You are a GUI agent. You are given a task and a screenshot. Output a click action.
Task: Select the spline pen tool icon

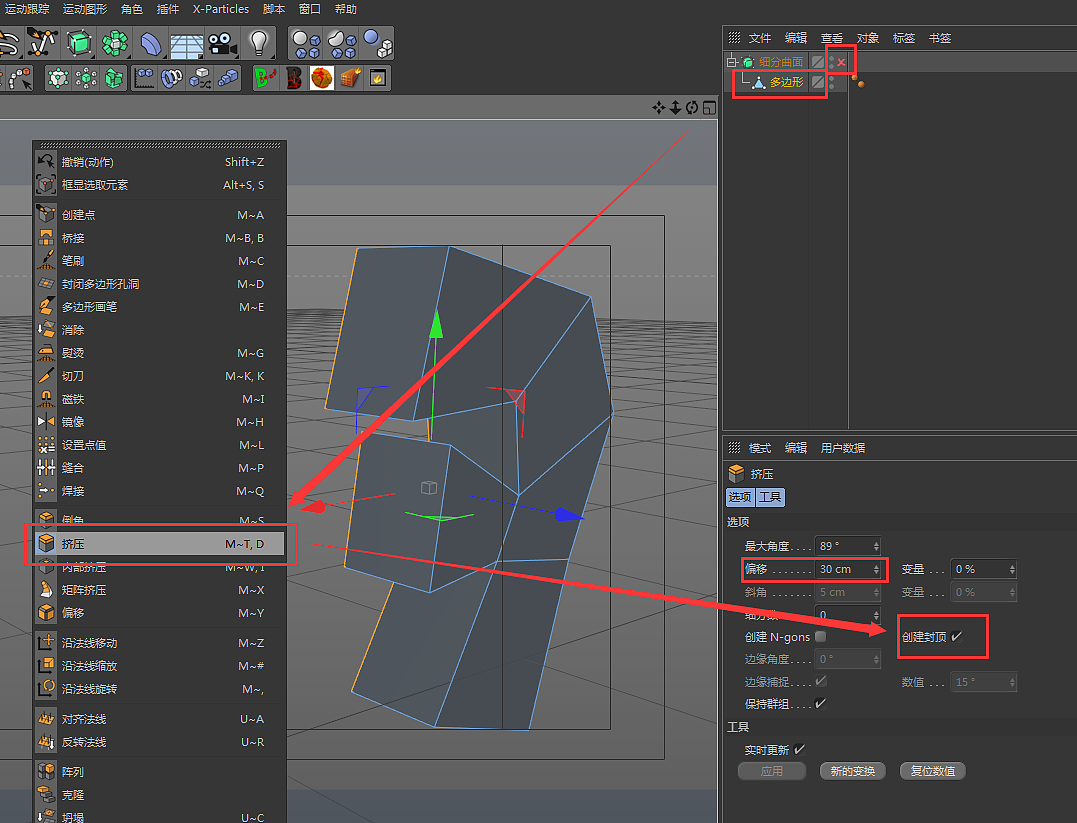pyautogui.click(x=41, y=43)
